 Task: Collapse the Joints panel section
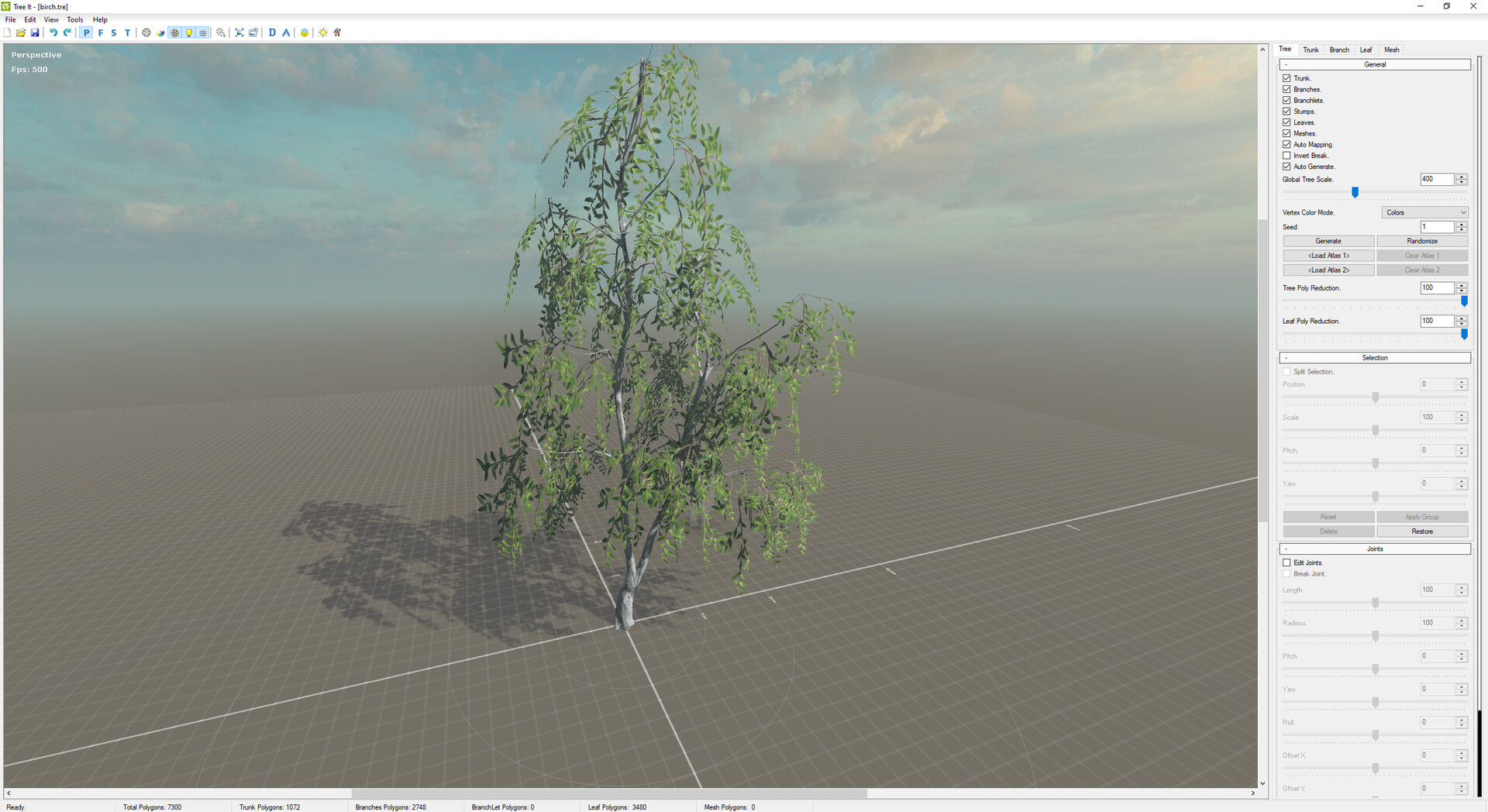pyautogui.click(x=1286, y=549)
